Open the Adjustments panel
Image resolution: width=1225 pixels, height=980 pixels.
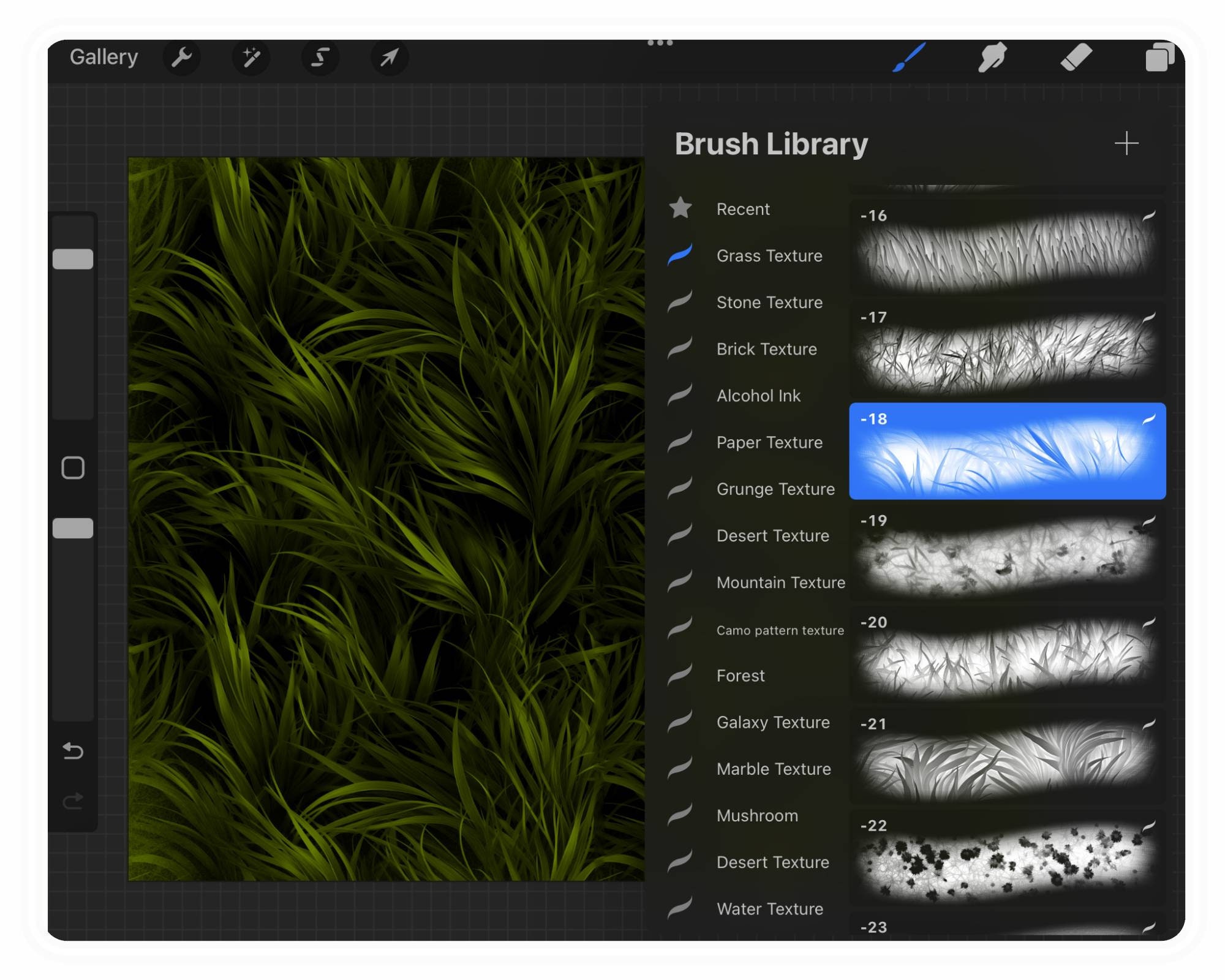[x=251, y=57]
